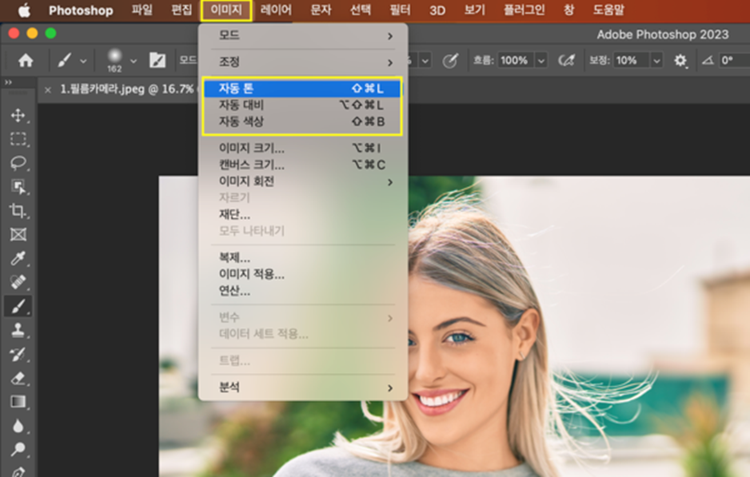Toggle the brush settings panel icon
Viewport: 750px width, 477px height.
click(x=157, y=60)
